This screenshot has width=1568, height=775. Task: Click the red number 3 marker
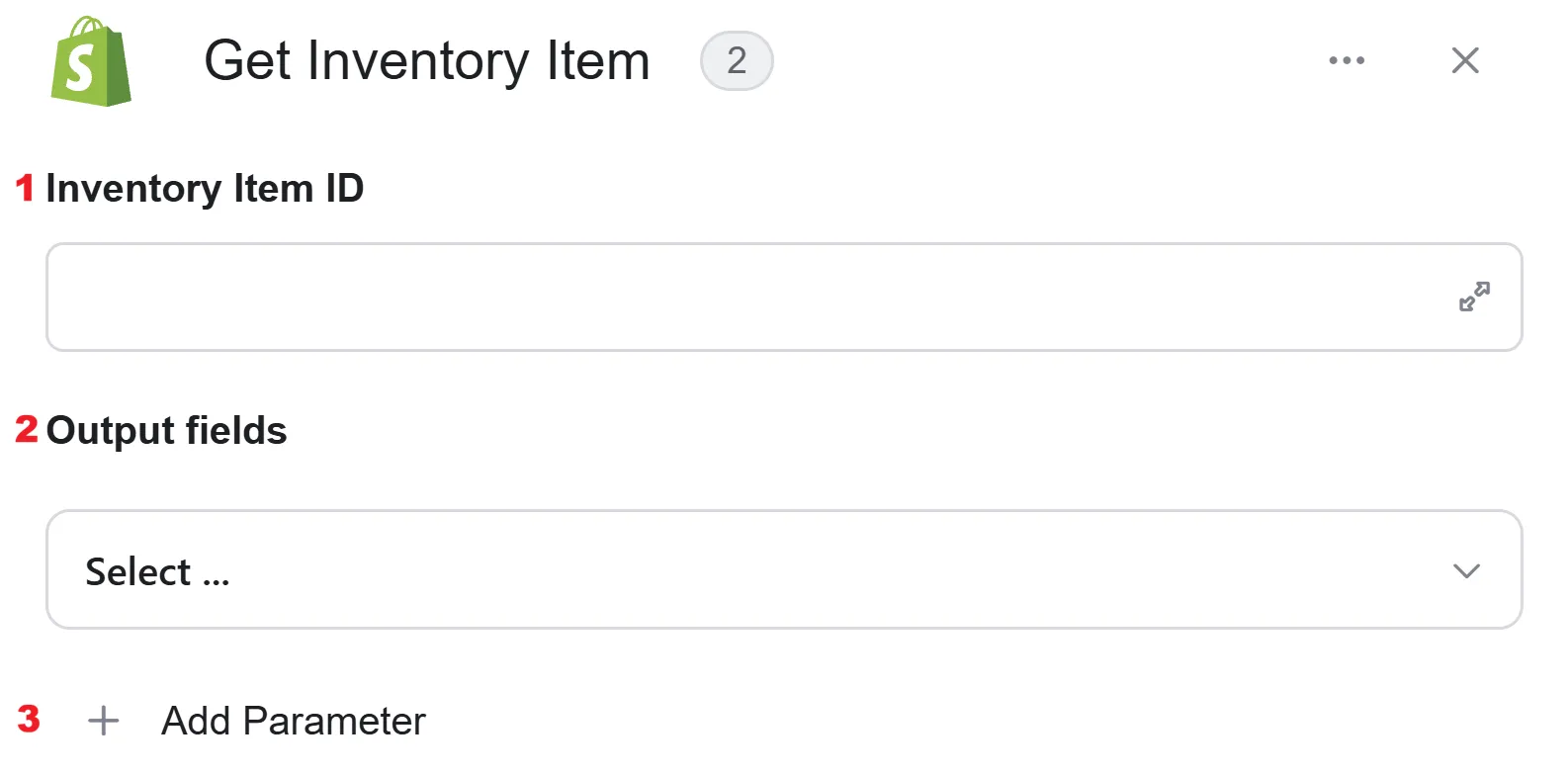point(29,719)
